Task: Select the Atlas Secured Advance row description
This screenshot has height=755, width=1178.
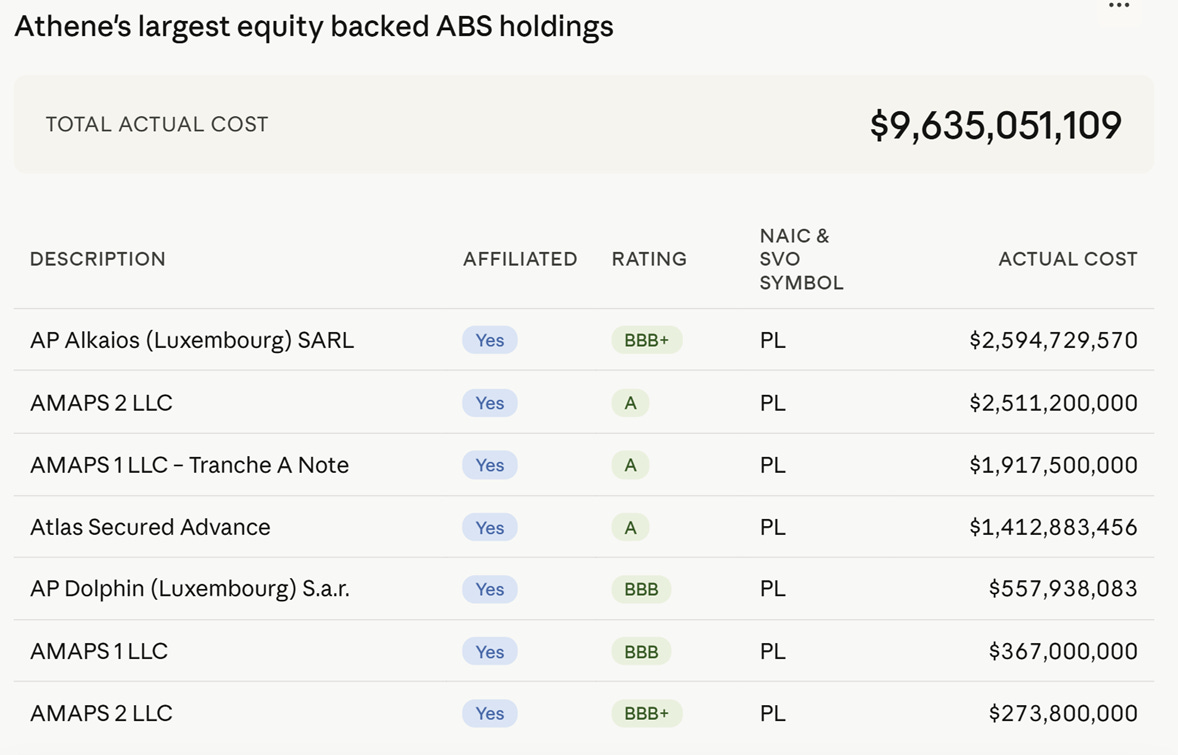Action: click(150, 527)
